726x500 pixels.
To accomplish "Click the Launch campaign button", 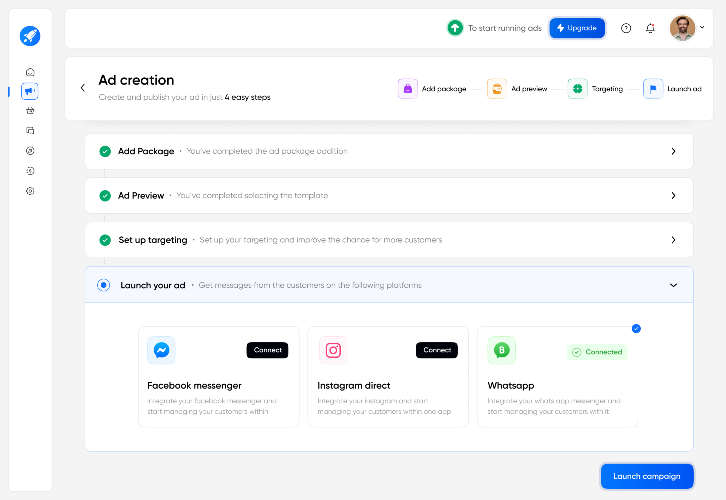I will (647, 476).
